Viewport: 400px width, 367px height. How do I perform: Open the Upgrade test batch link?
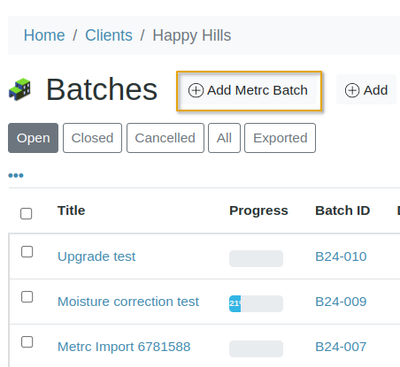[x=97, y=257]
